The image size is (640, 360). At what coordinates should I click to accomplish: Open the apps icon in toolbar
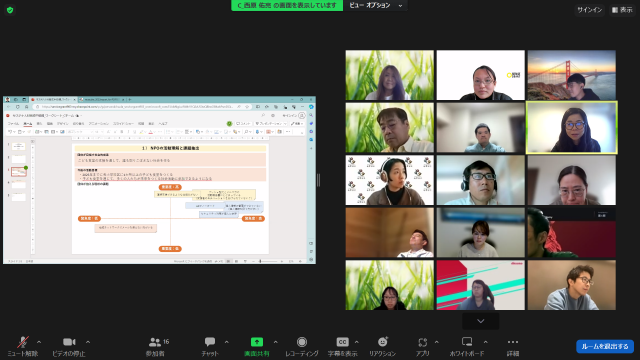tap(422, 342)
